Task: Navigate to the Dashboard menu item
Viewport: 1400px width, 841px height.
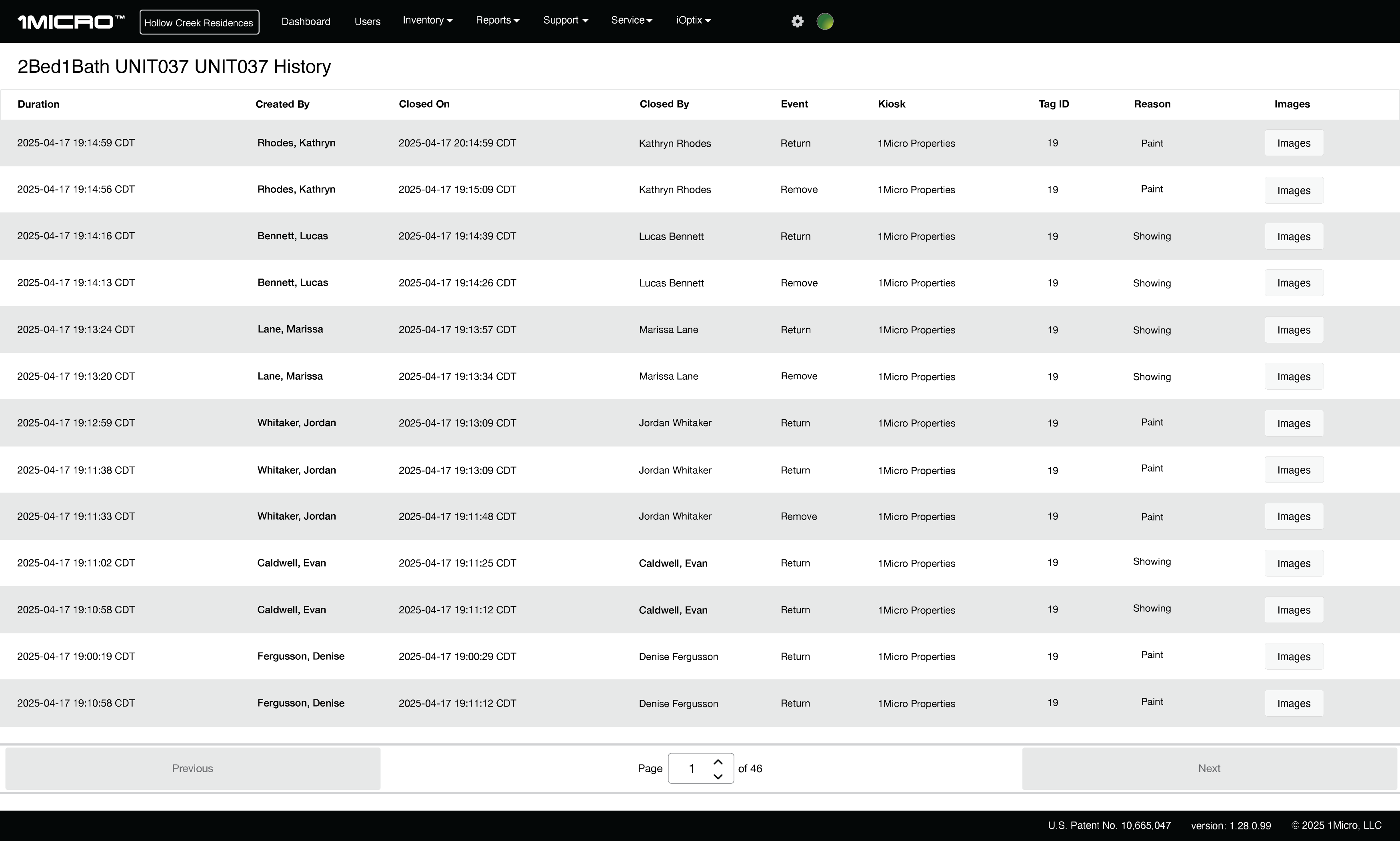Action: point(305,21)
